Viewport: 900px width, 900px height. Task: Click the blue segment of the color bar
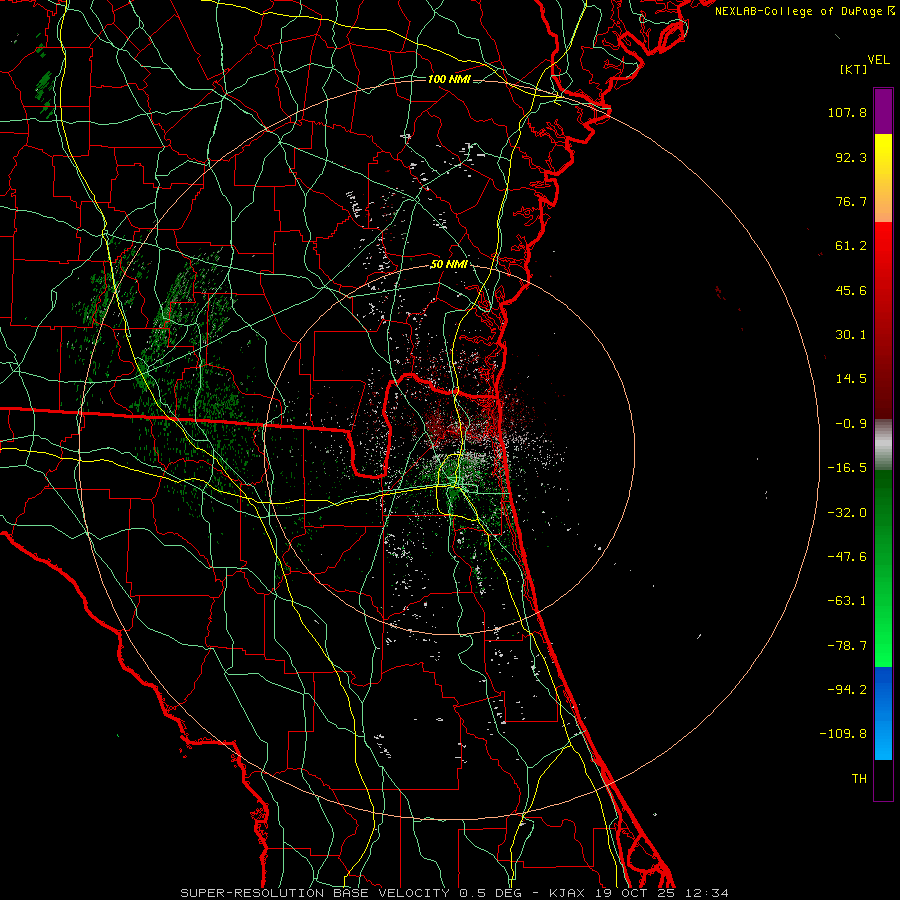(x=883, y=713)
